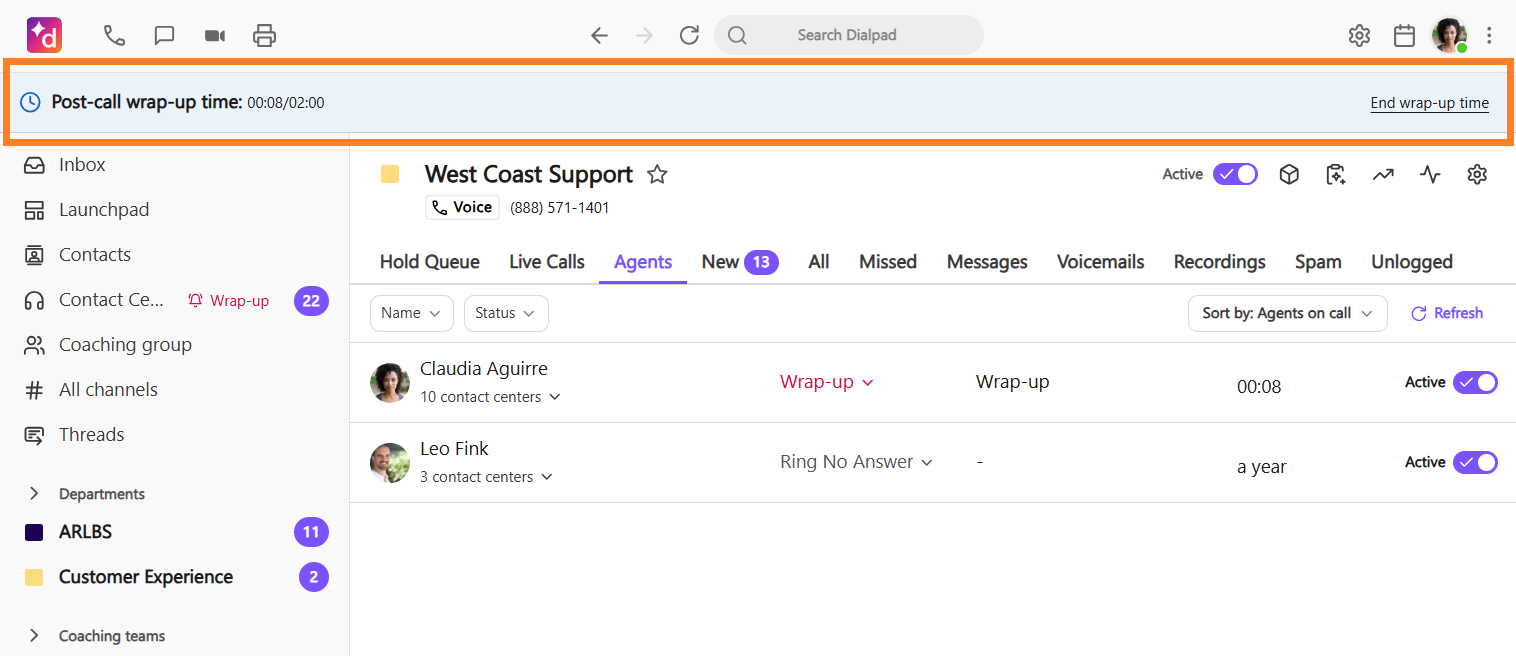The image size is (1516, 656).
Task: Click the Contacts icon in the sidebar
Action: pos(35,255)
